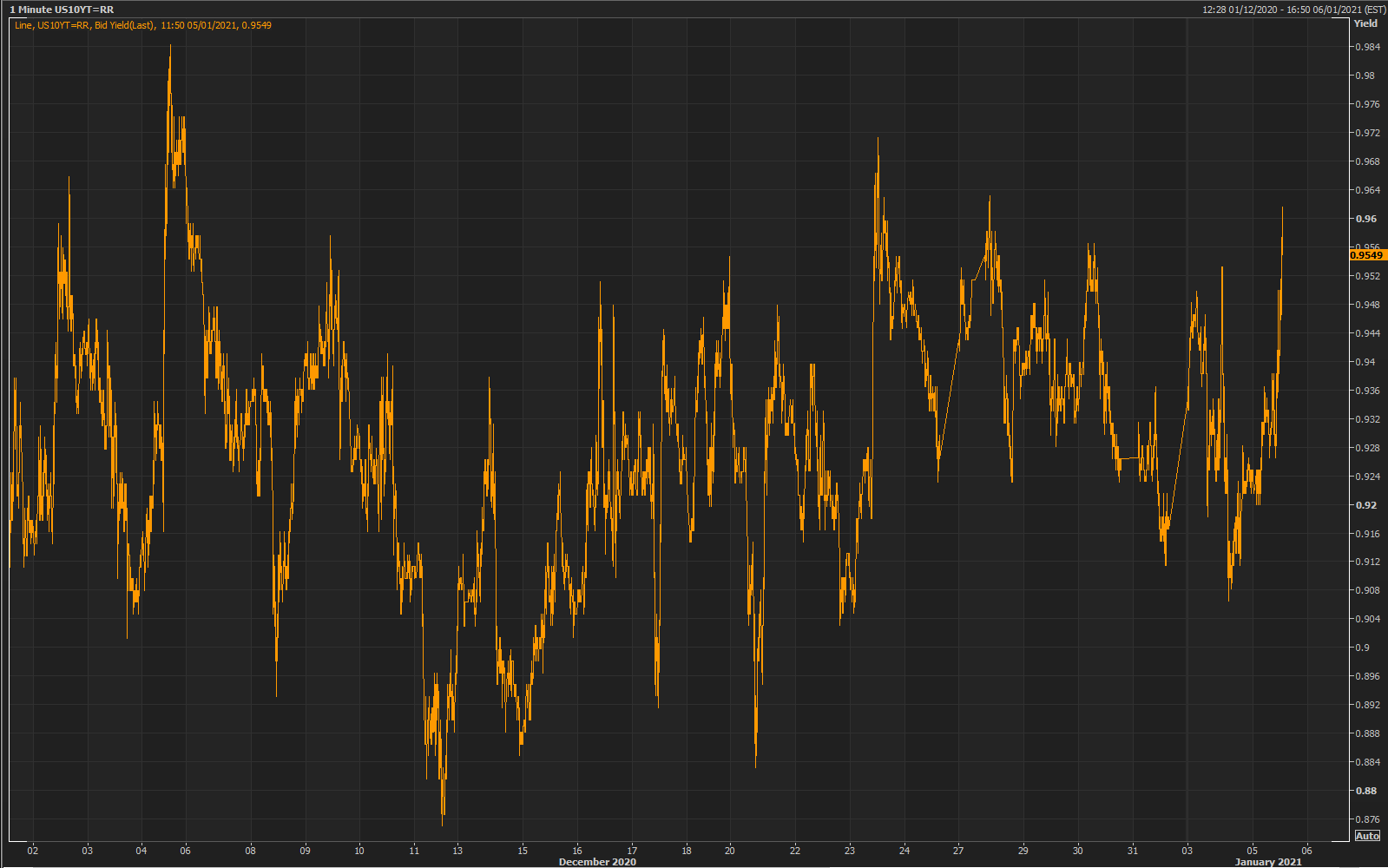This screenshot has width=1388, height=868.
Task: Click the 17 date on time axis
Action: tap(632, 851)
